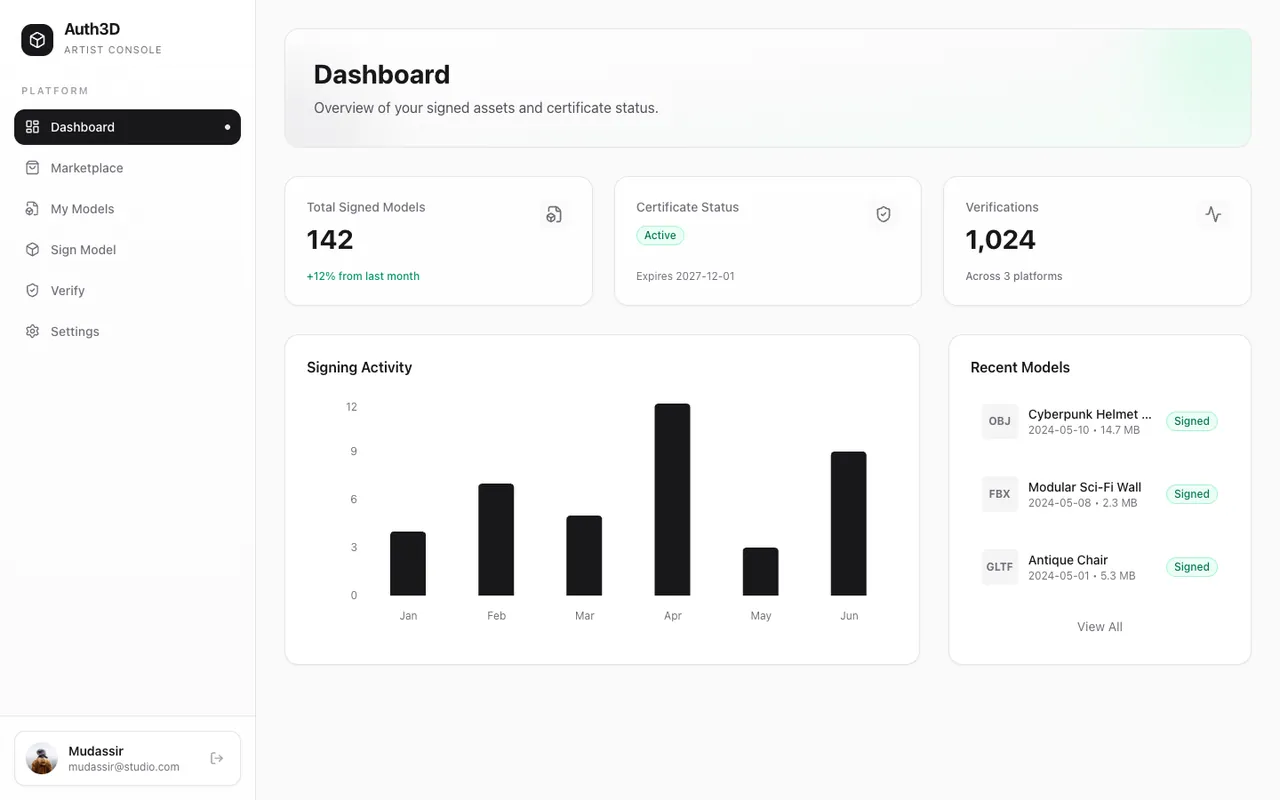Click the Marketplace shopping bag icon

[x=33, y=168]
